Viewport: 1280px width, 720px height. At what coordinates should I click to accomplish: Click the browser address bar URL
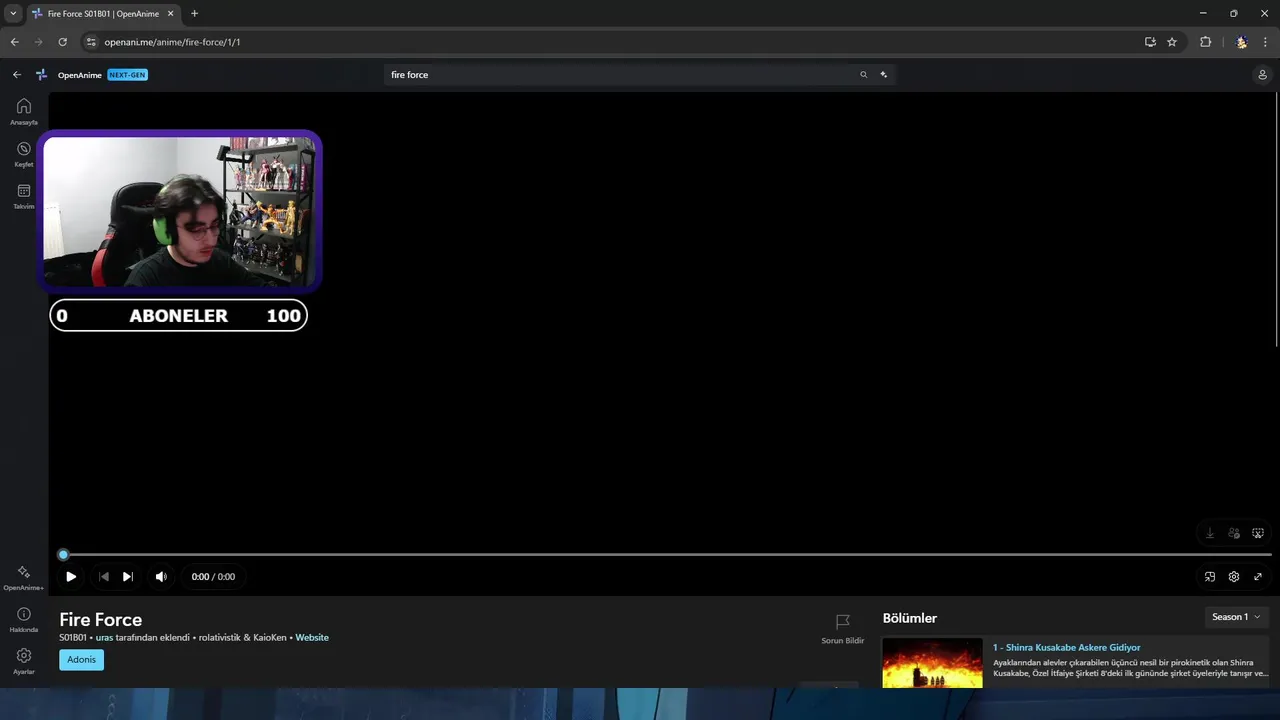click(172, 42)
